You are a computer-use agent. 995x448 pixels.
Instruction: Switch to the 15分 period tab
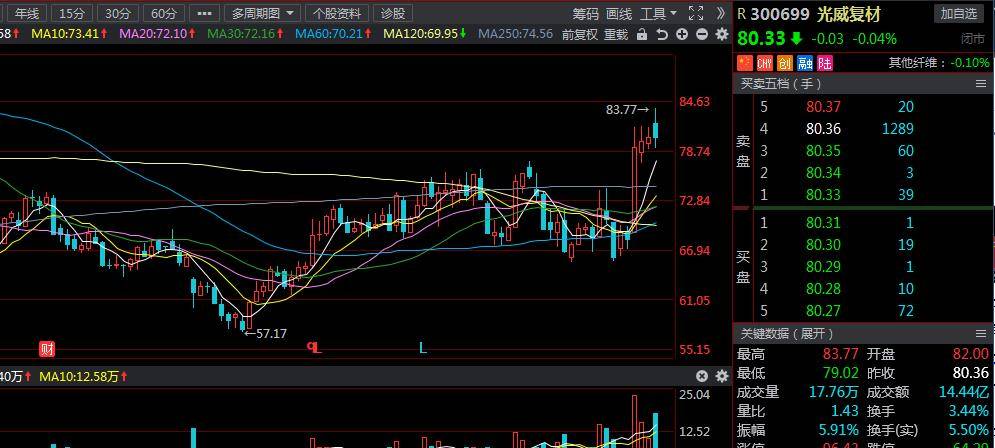72,13
